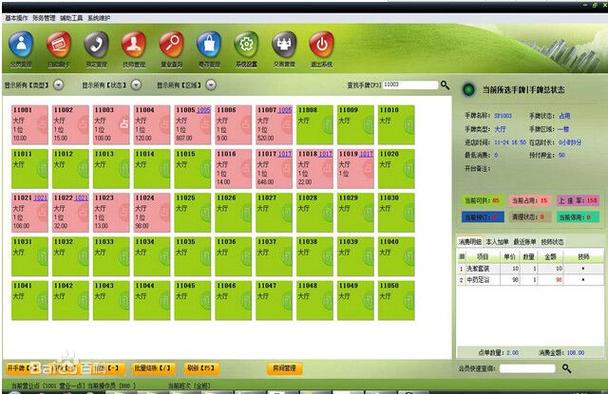Select free hand-card tile 11041
The width and height of the screenshot is (608, 394).
(x=30, y=301)
